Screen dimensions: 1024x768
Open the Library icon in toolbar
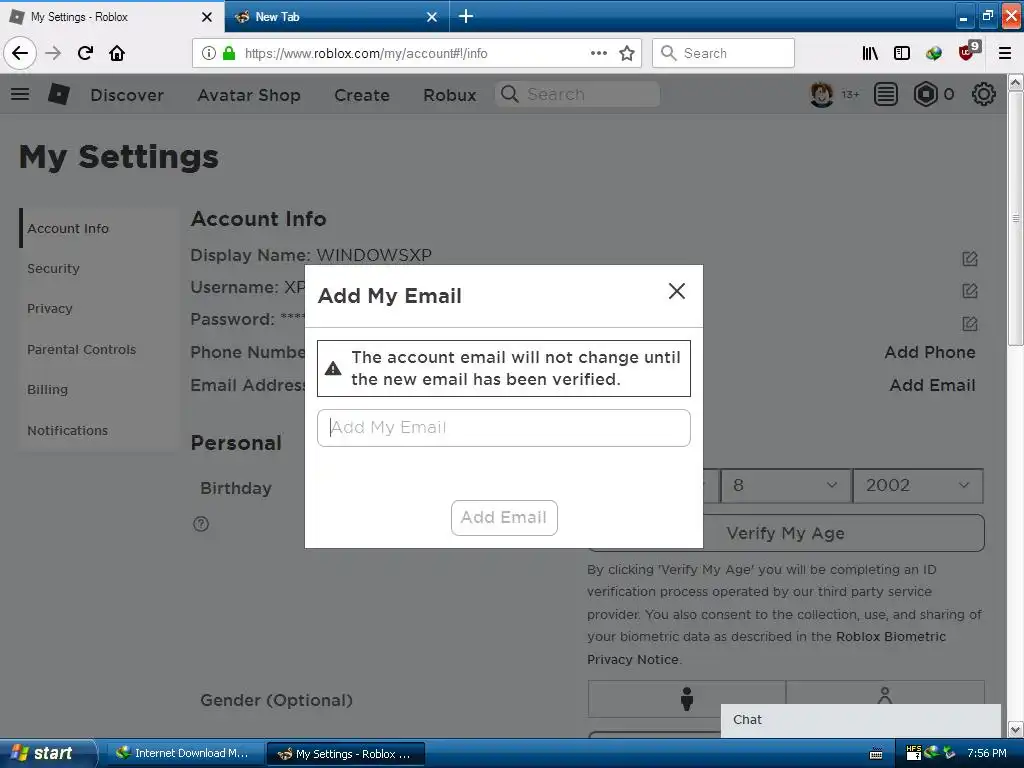[870, 53]
